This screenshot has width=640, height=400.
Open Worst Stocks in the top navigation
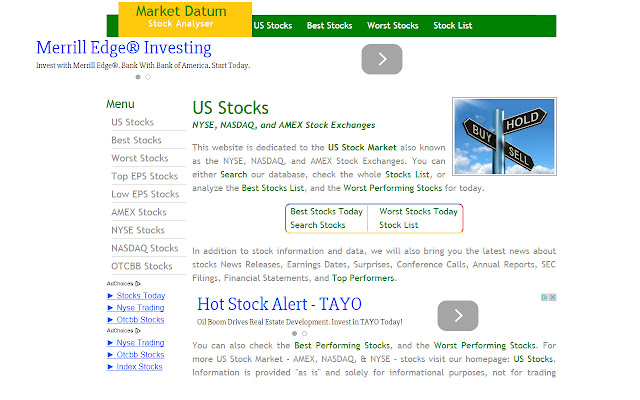pyautogui.click(x=393, y=26)
